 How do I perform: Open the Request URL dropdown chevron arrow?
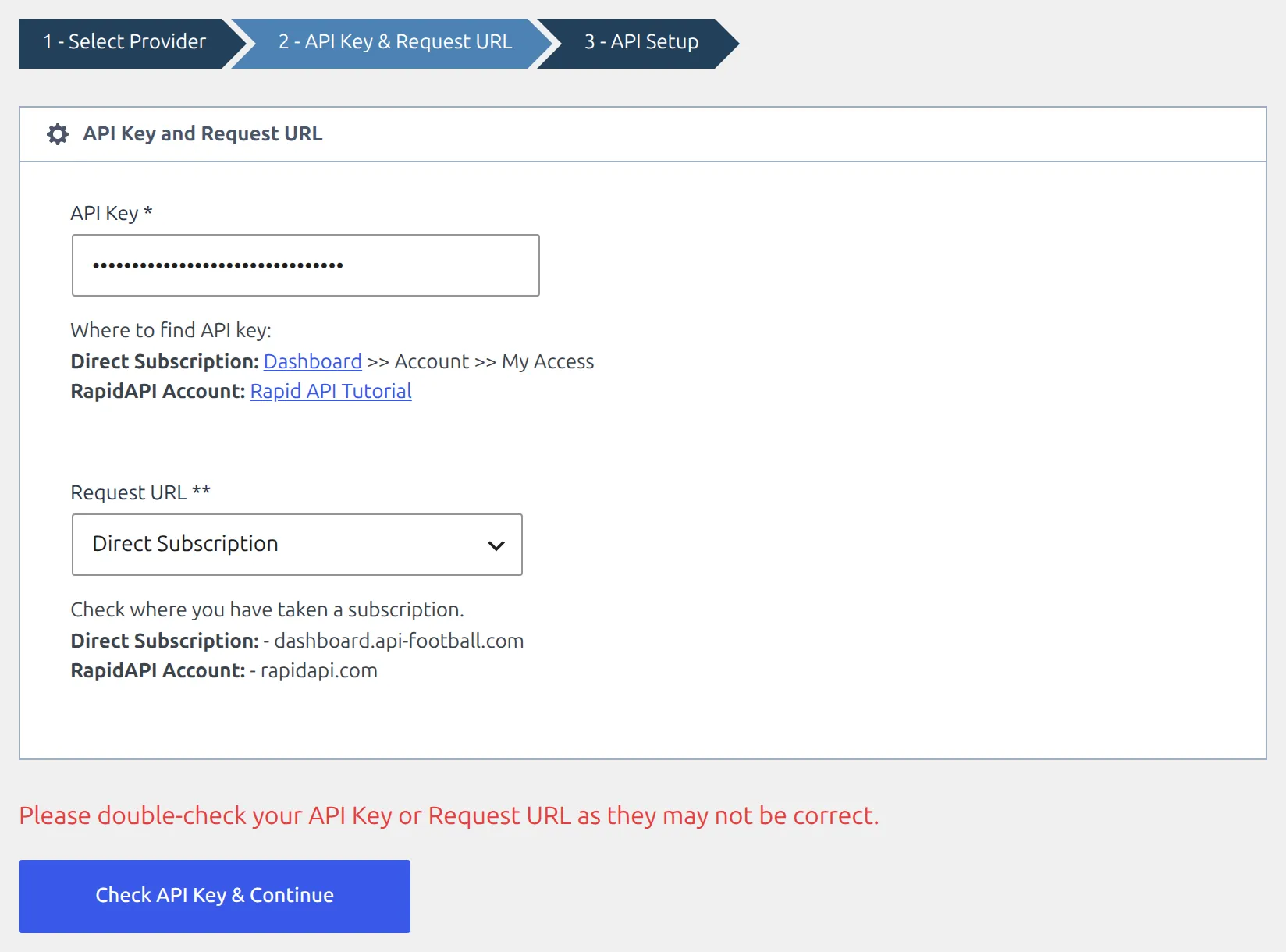click(x=496, y=545)
